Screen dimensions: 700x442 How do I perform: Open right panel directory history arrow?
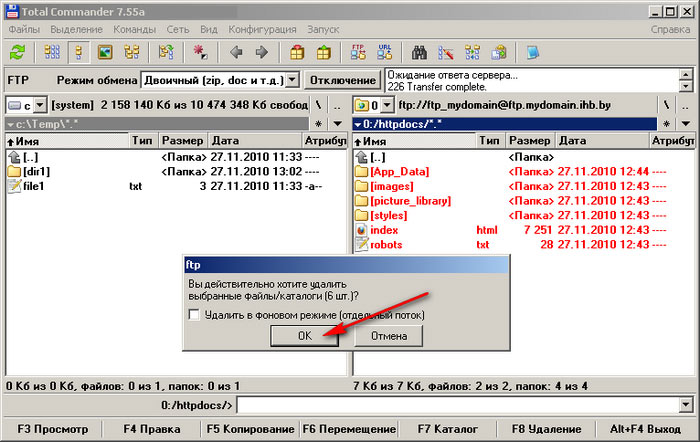686,124
